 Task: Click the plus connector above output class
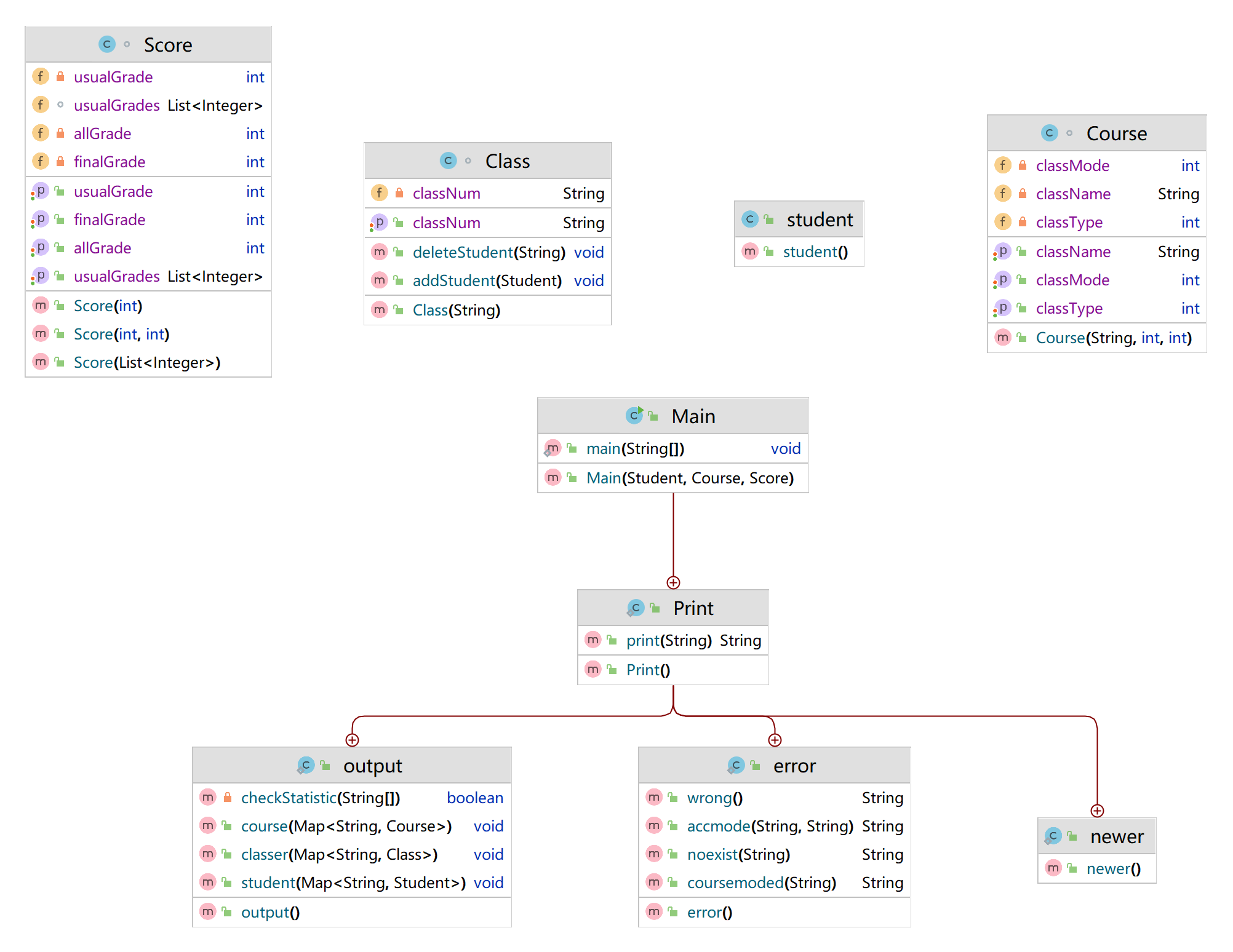pyautogui.click(x=352, y=740)
